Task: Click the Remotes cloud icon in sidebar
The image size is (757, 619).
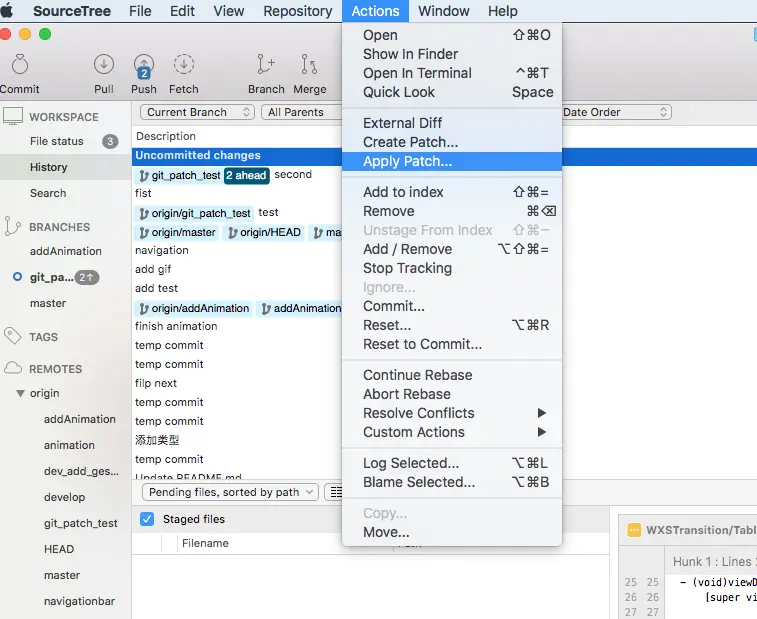Action: (x=13, y=368)
